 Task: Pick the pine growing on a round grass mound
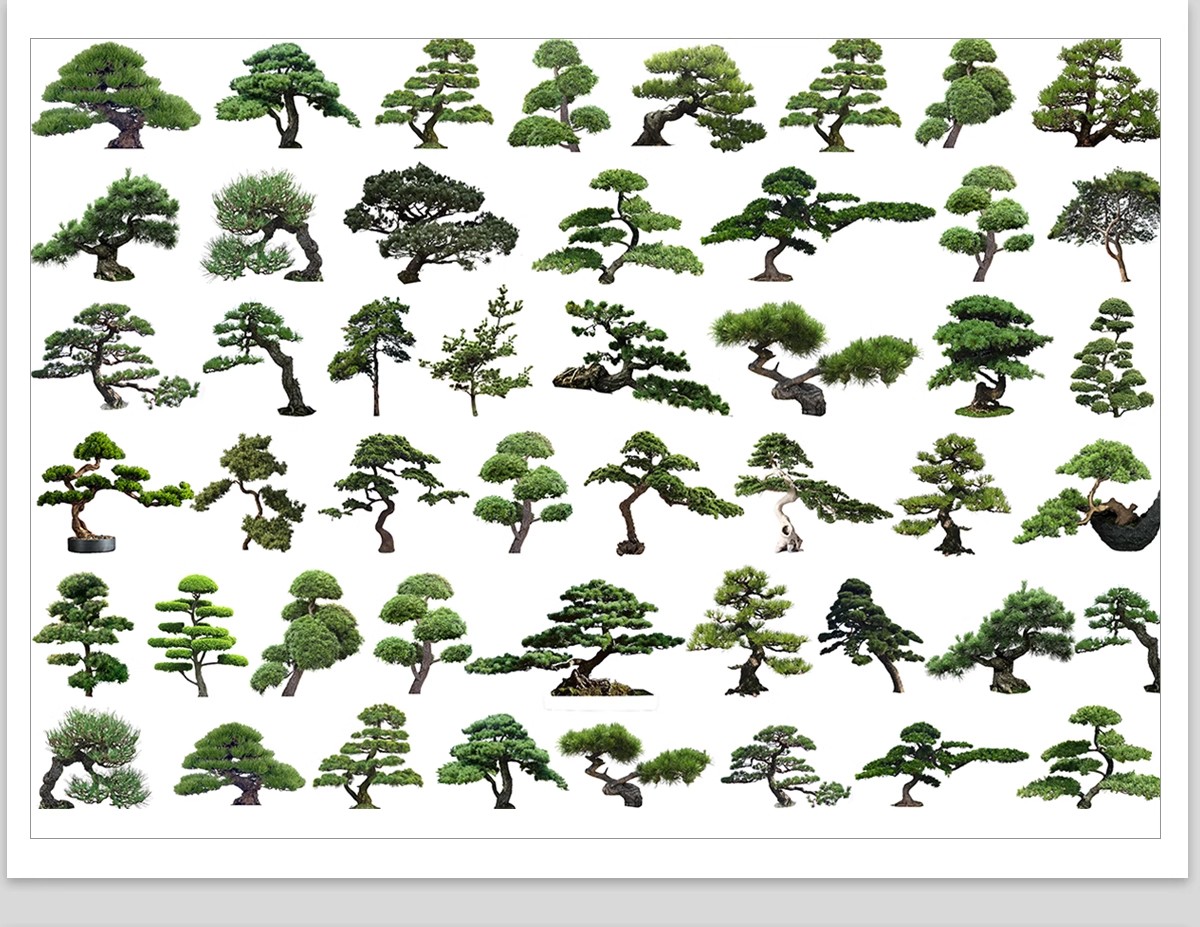click(x=988, y=356)
